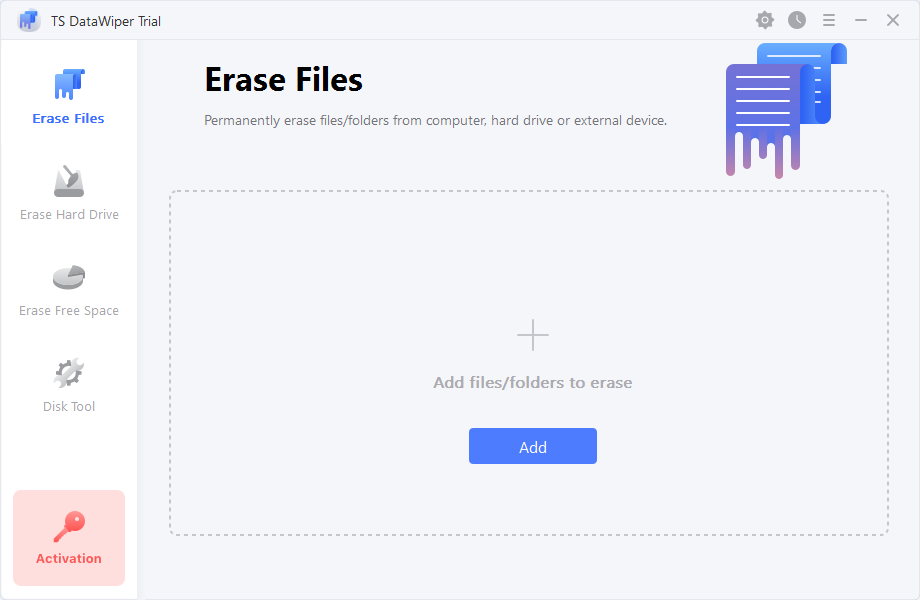Click the "Add files/folders to erase" text
This screenshot has height=600, width=920.
pyautogui.click(x=533, y=383)
